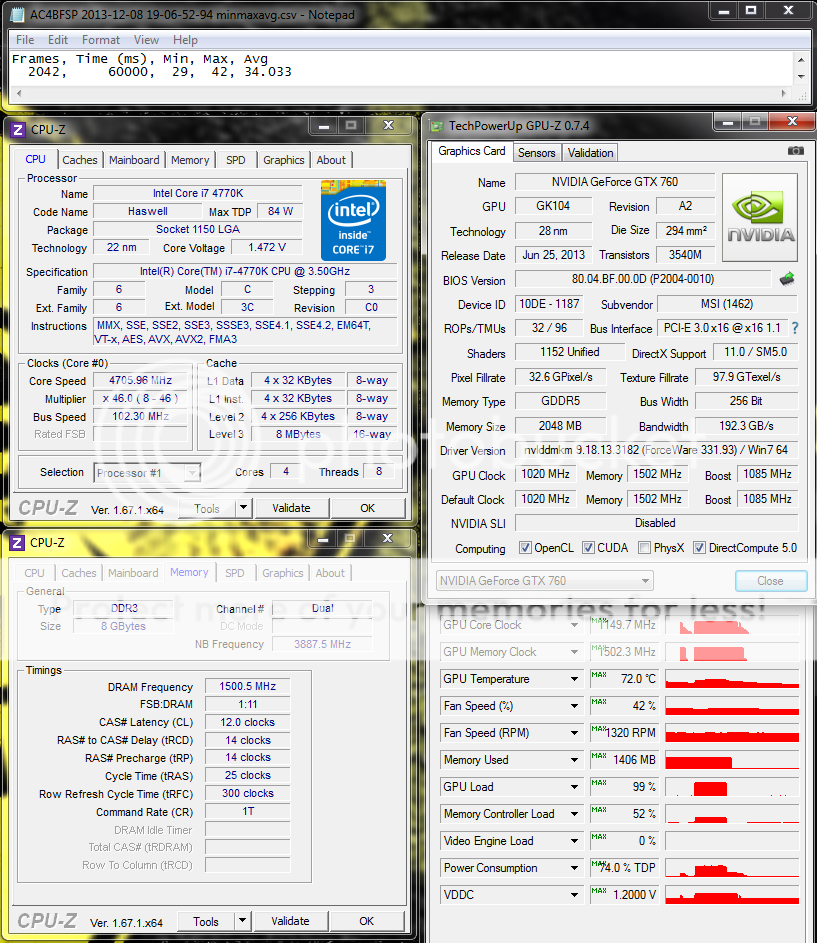Viewport: 817px width, 943px height.
Task: Toggle the OpenCL checkbox
Action: pyautogui.click(x=526, y=548)
